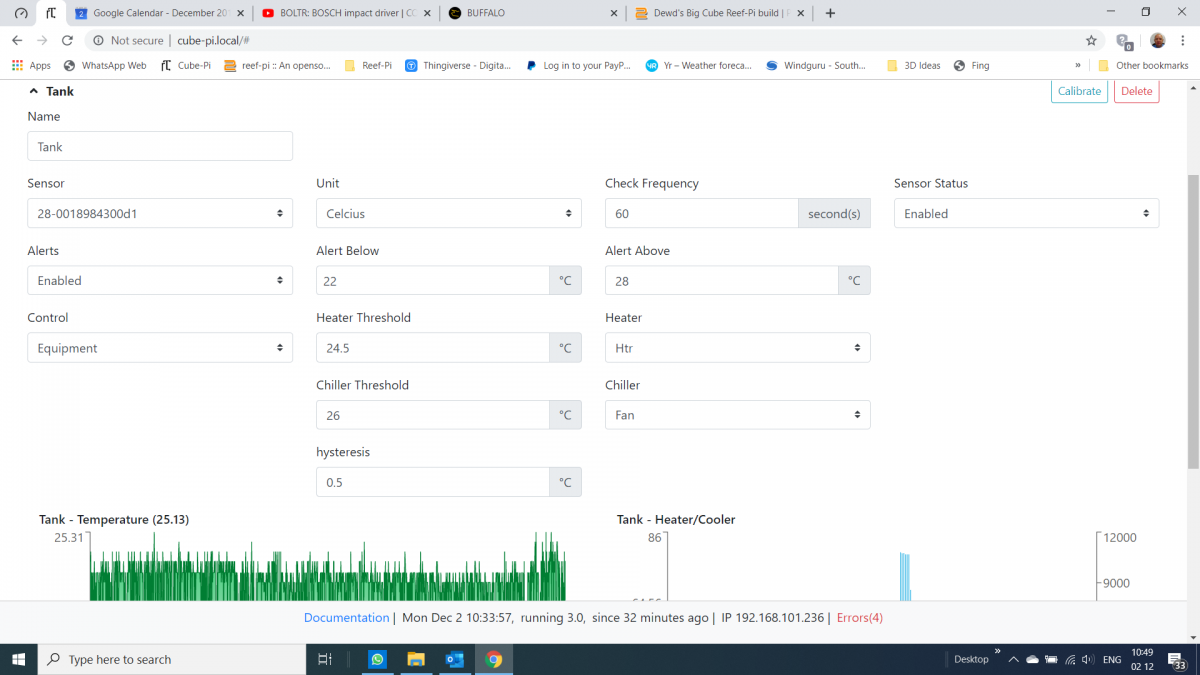Screen dimensions: 1200x675
Task: Click the Name field containing Tank
Action: point(160,146)
